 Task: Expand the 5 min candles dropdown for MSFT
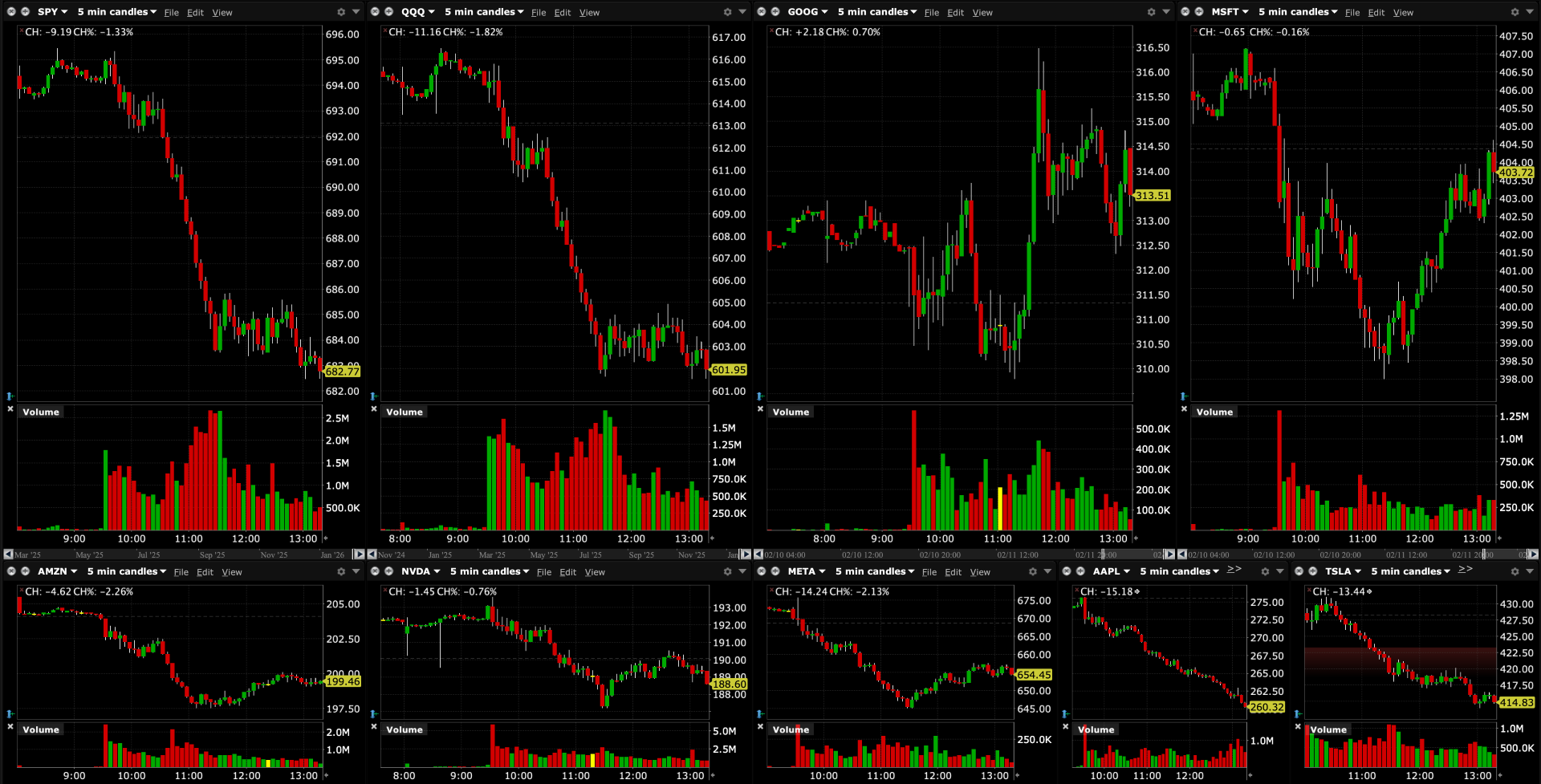(x=1297, y=12)
